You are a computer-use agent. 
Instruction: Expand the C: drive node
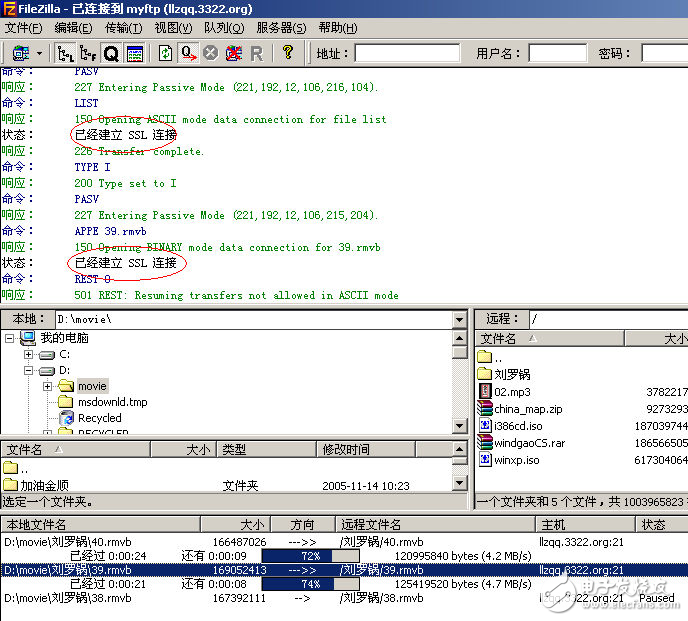[29, 354]
